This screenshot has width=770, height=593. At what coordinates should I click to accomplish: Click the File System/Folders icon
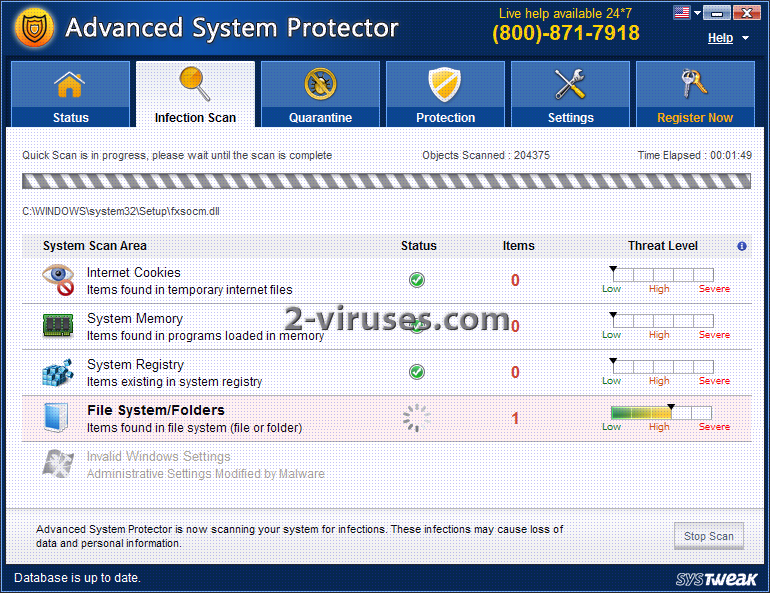(x=56, y=418)
